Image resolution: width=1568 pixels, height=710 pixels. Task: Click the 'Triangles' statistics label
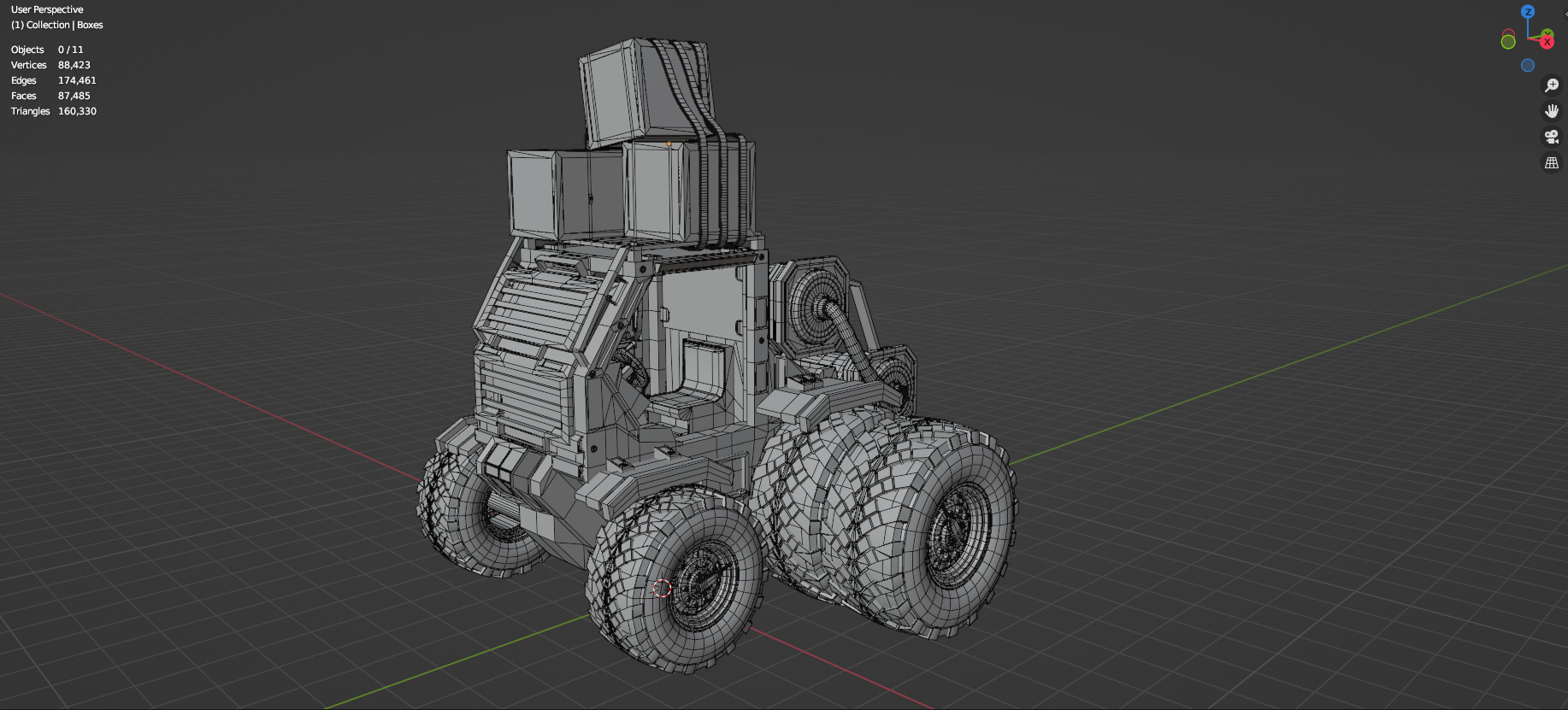(30, 111)
